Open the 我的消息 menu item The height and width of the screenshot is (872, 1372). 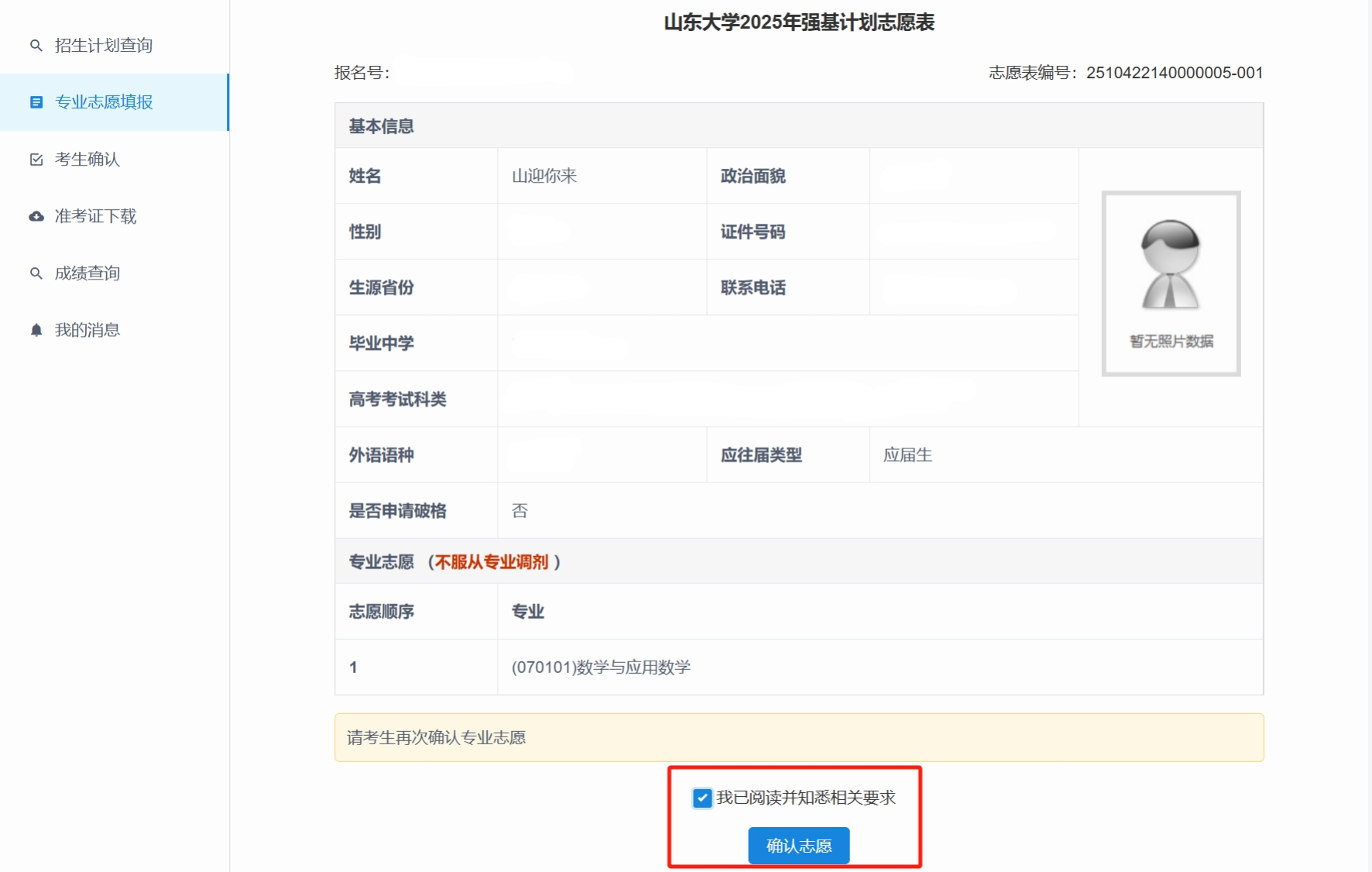coord(115,330)
